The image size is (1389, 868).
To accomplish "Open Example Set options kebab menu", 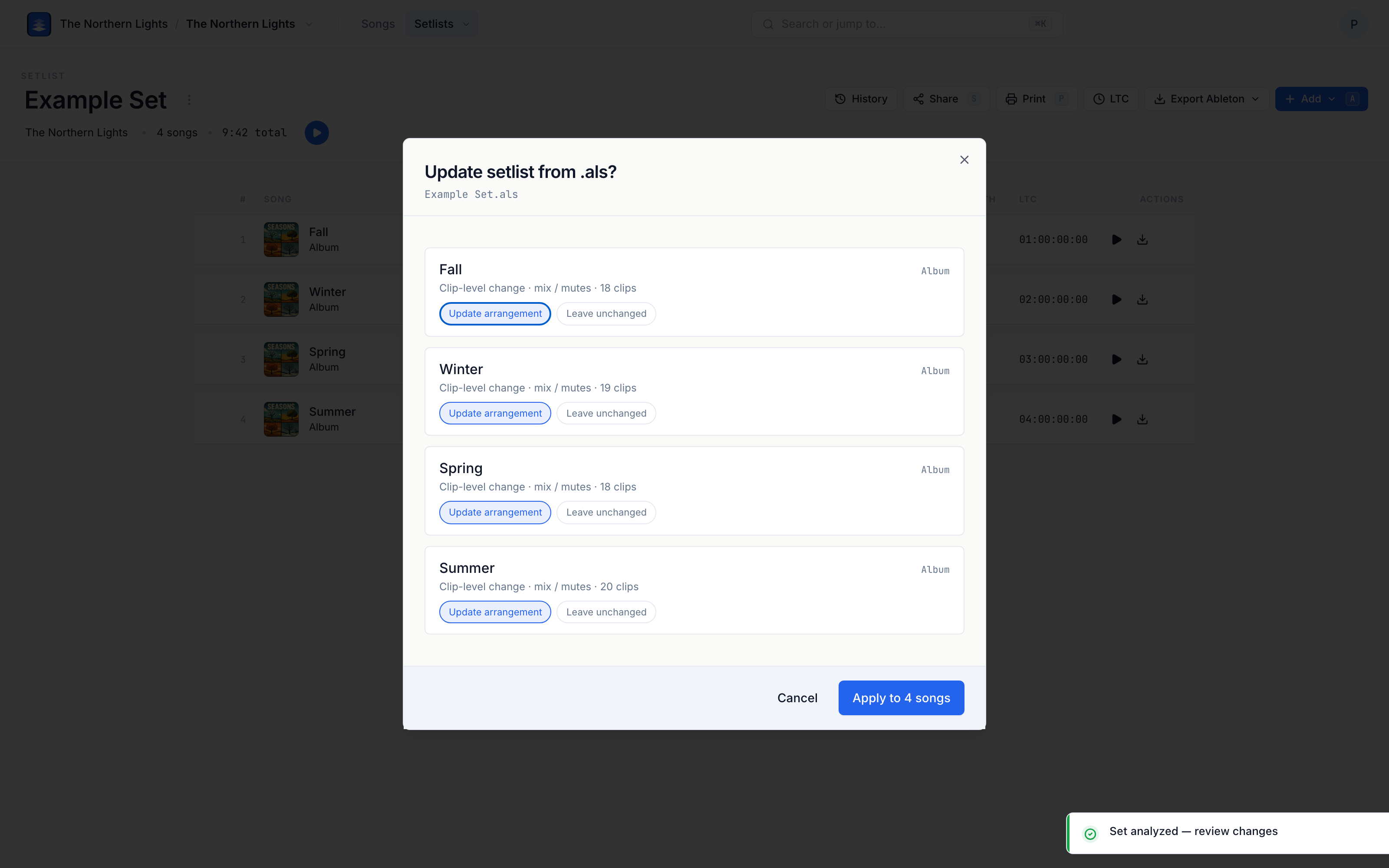I will click(189, 100).
